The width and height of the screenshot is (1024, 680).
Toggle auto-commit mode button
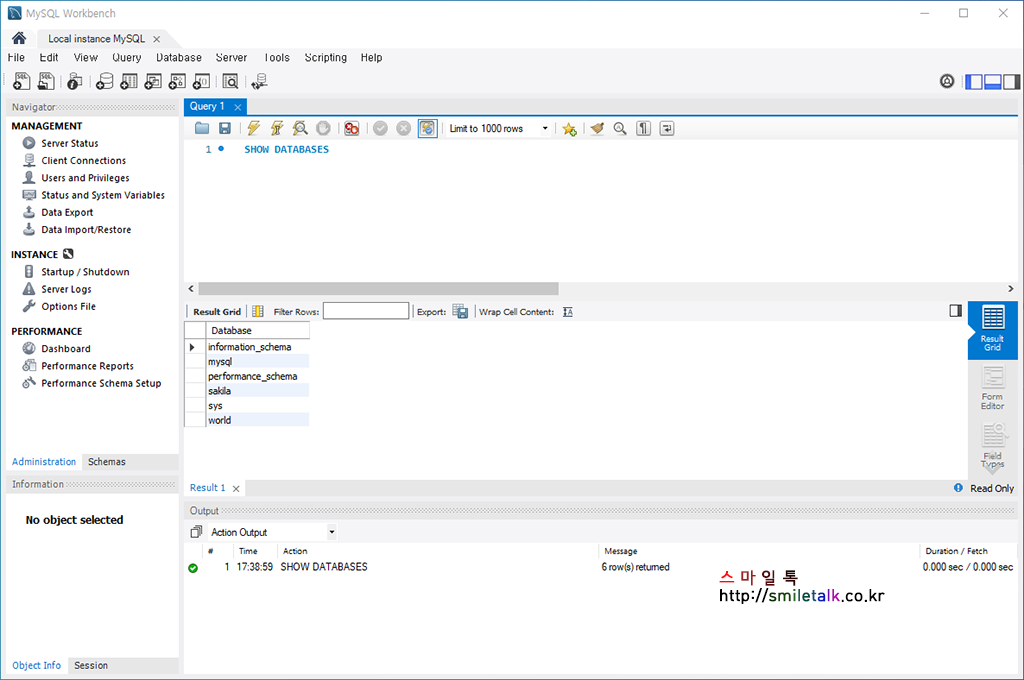pyautogui.click(x=427, y=129)
